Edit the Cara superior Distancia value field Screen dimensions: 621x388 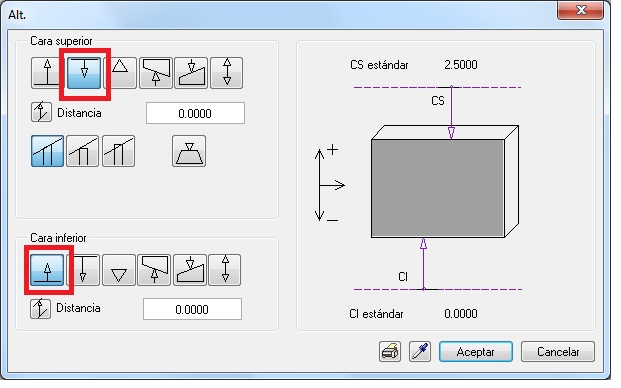pyautogui.click(x=195, y=114)
